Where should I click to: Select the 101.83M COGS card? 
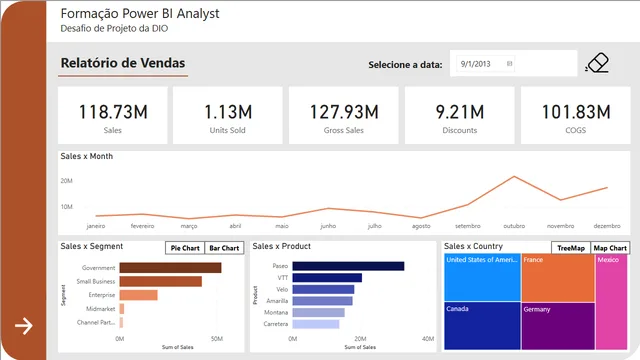576,116
